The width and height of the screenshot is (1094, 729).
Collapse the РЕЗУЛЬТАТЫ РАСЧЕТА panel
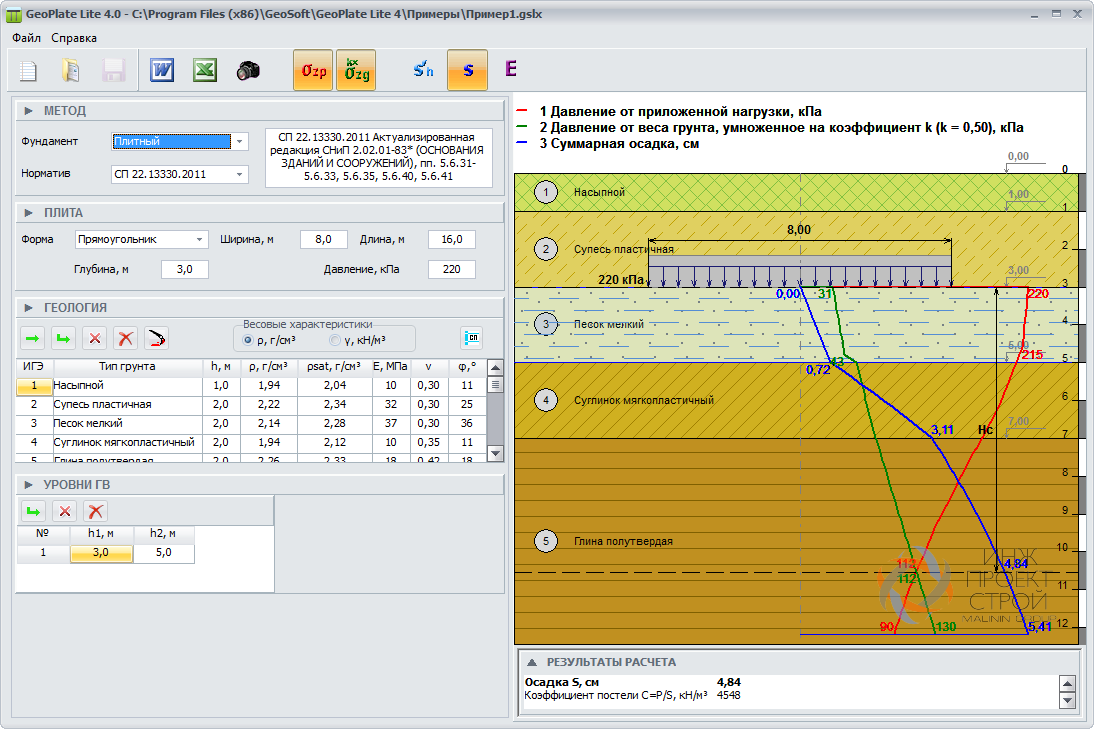532,662
